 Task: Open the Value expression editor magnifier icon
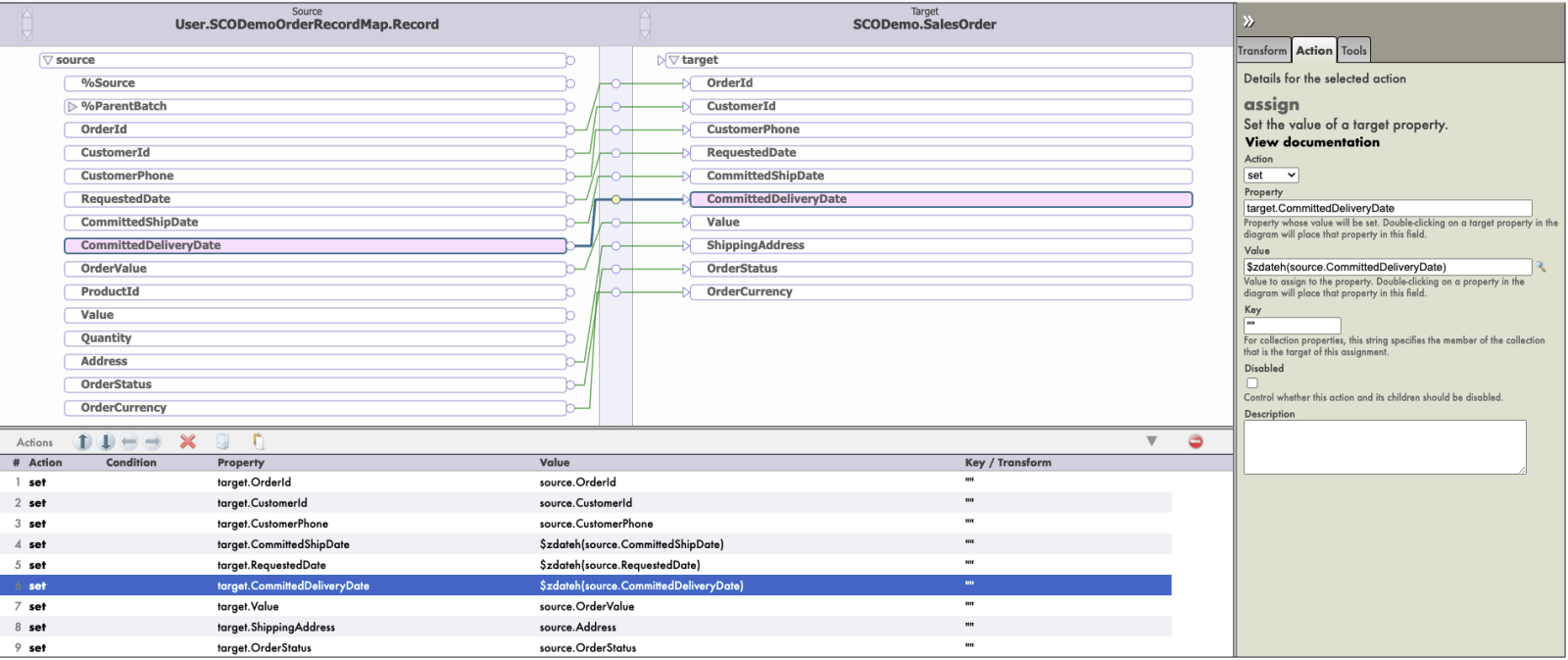click(x=1542, y=267)
